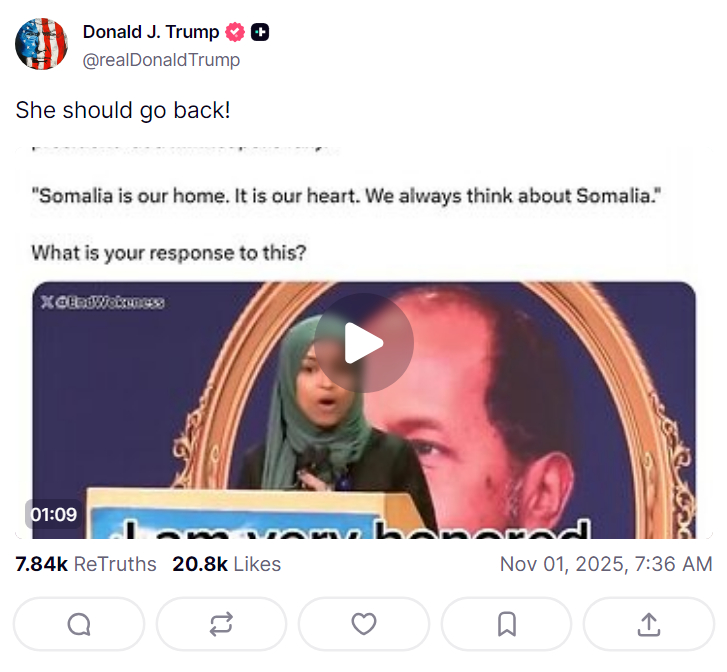Open the @realDonaldTrump handle link
This screenshot has width=727, height=672.
pyautogui.click(x=161, y=60)
